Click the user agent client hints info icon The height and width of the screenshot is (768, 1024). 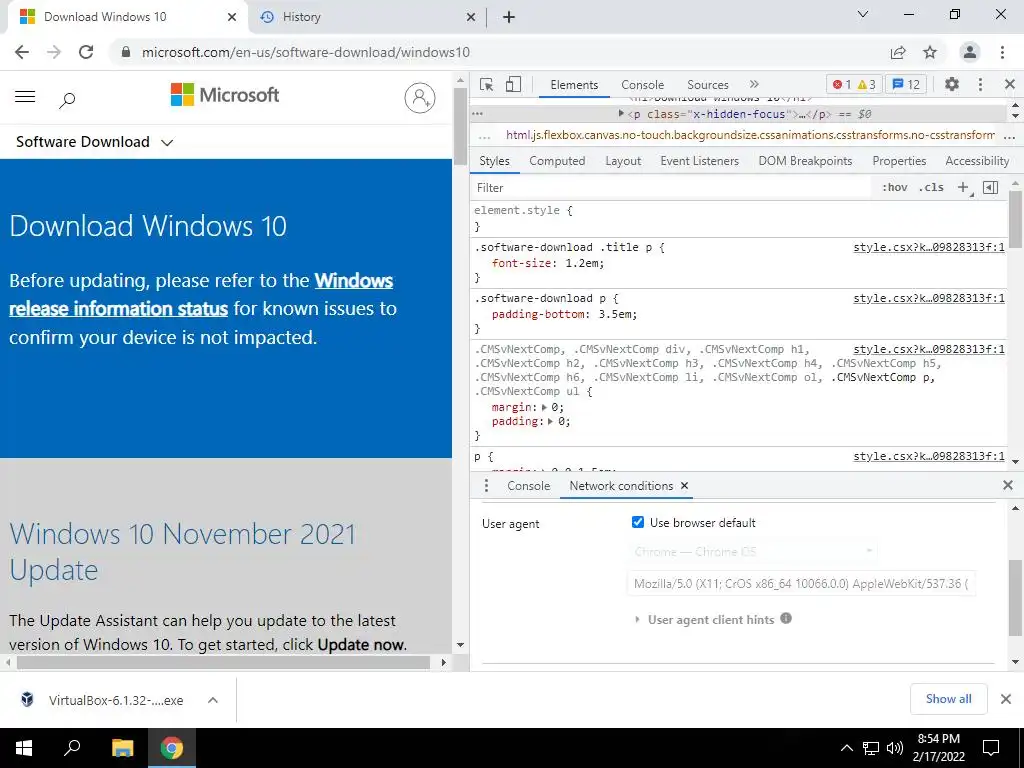[x=786, y=618]
